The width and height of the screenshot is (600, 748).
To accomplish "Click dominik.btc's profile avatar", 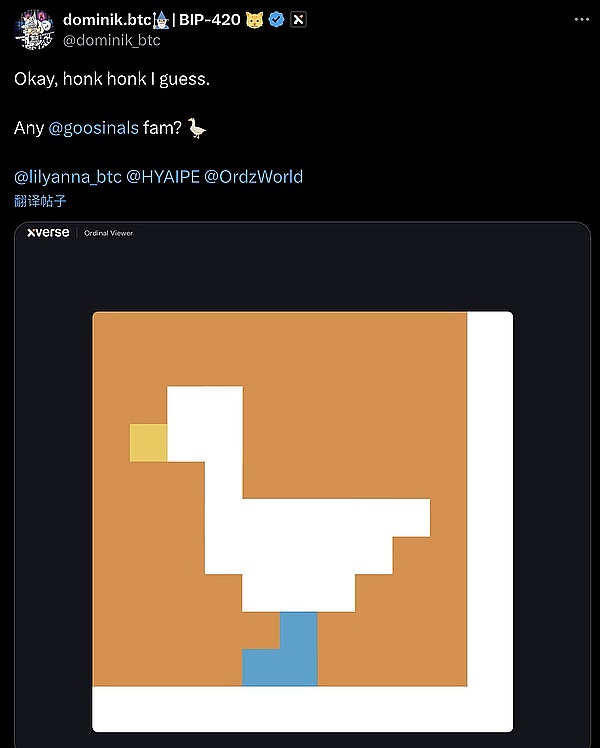I will click(34, 30).
